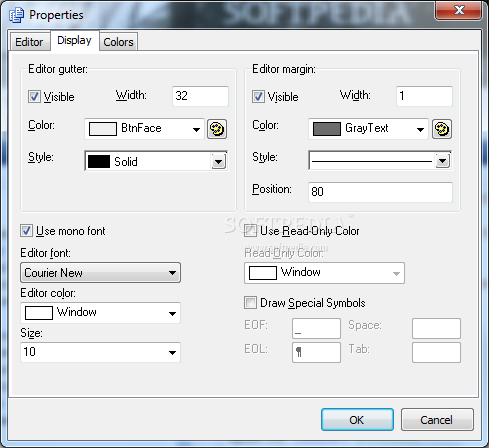
Task: Click the Cancel button
Action: [x=437, y=420]
